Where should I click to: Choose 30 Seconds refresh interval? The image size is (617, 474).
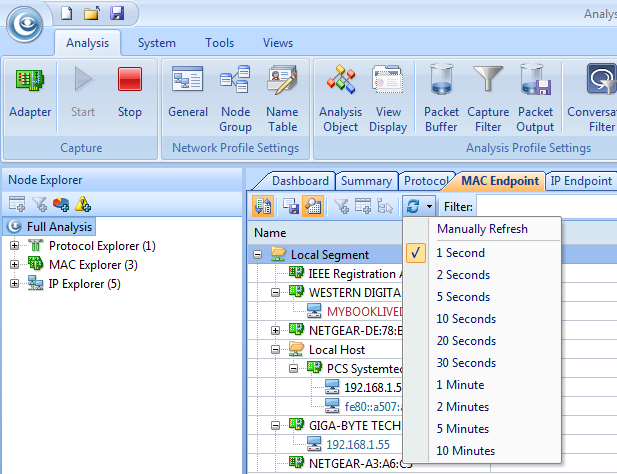tap(482, 363)
